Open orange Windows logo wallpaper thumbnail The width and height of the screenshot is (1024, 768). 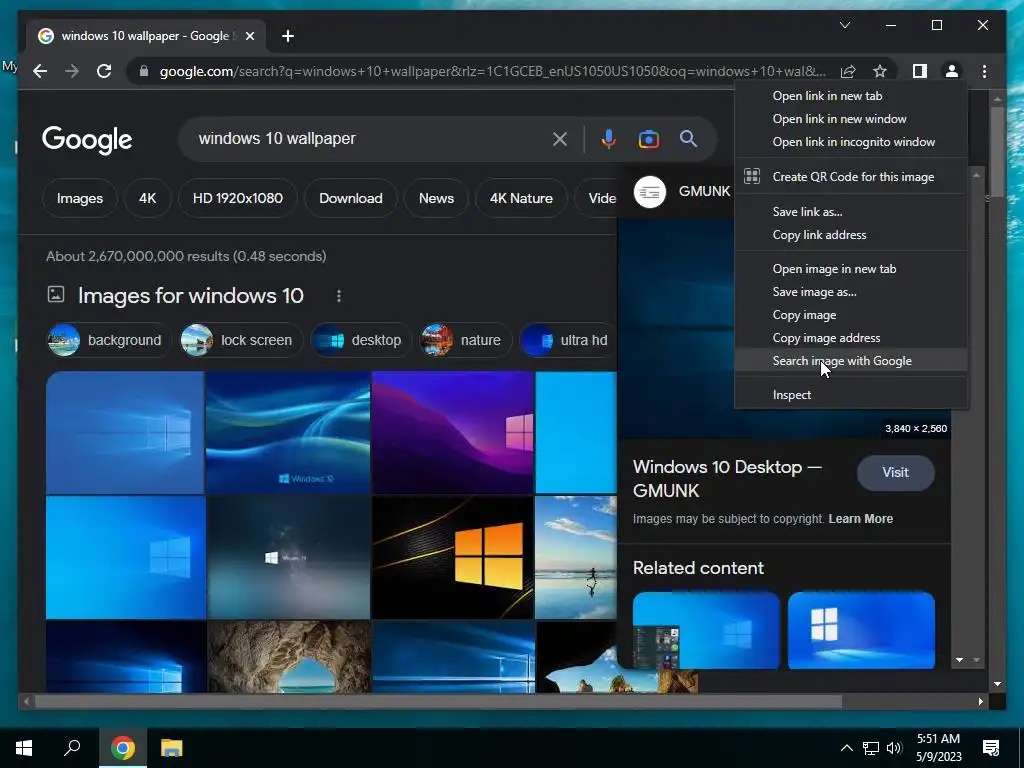coord(453,557)
